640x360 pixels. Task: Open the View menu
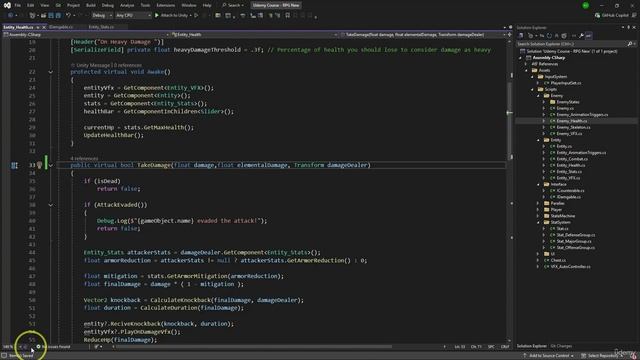click(44, 5)
